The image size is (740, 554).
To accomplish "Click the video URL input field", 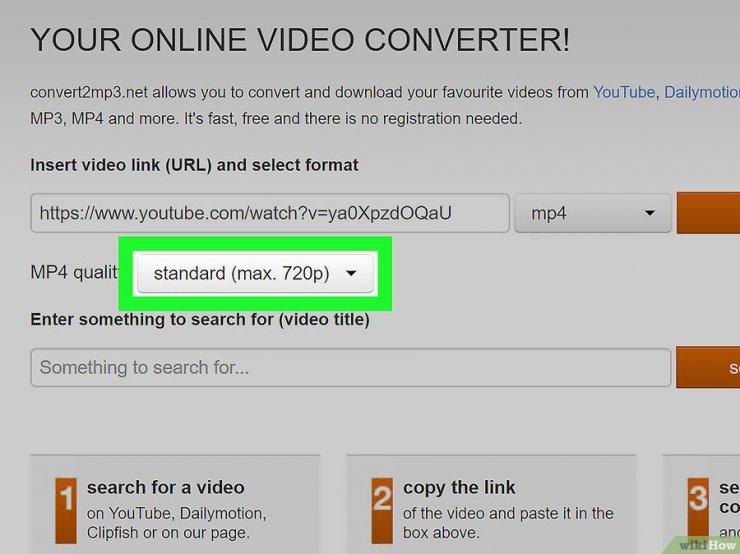I will 270,213.
